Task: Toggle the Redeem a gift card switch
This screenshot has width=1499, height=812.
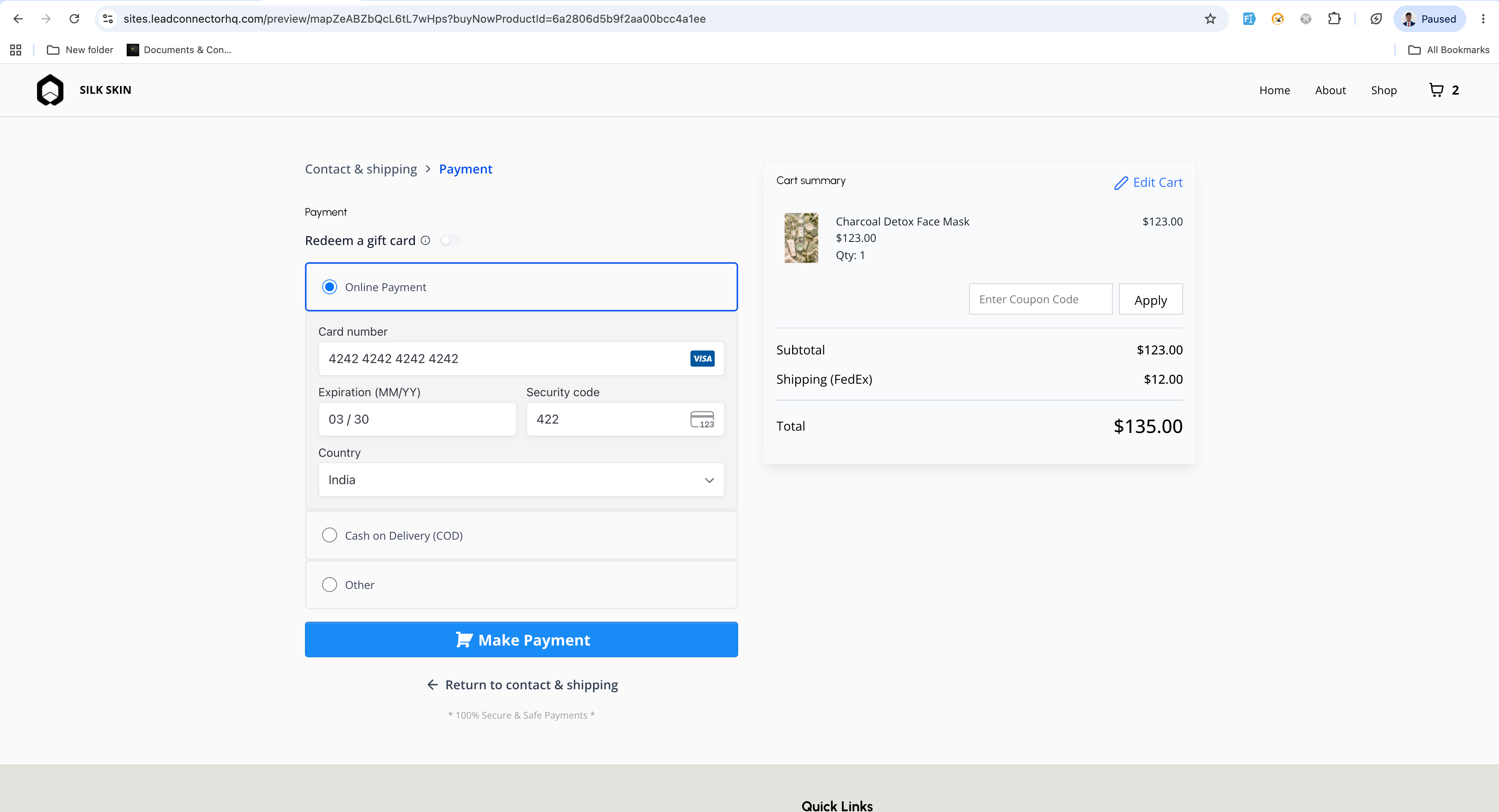Action: [450, 240]
